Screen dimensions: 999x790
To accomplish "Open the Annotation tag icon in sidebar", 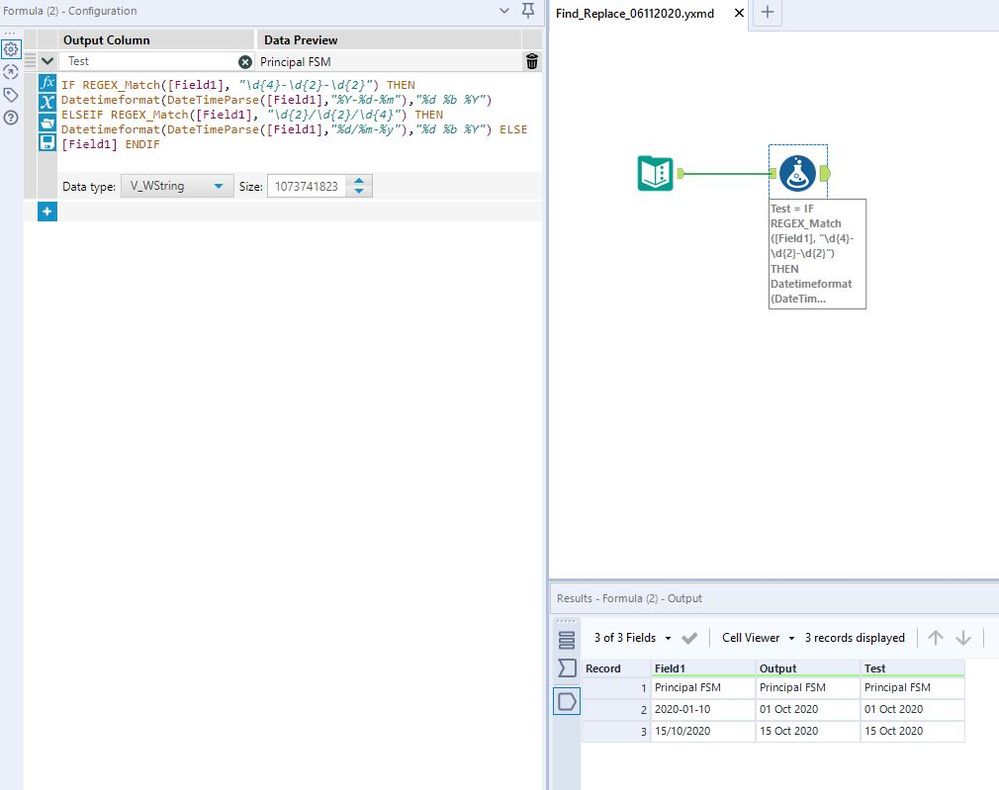I will click(x=11, y=95).
